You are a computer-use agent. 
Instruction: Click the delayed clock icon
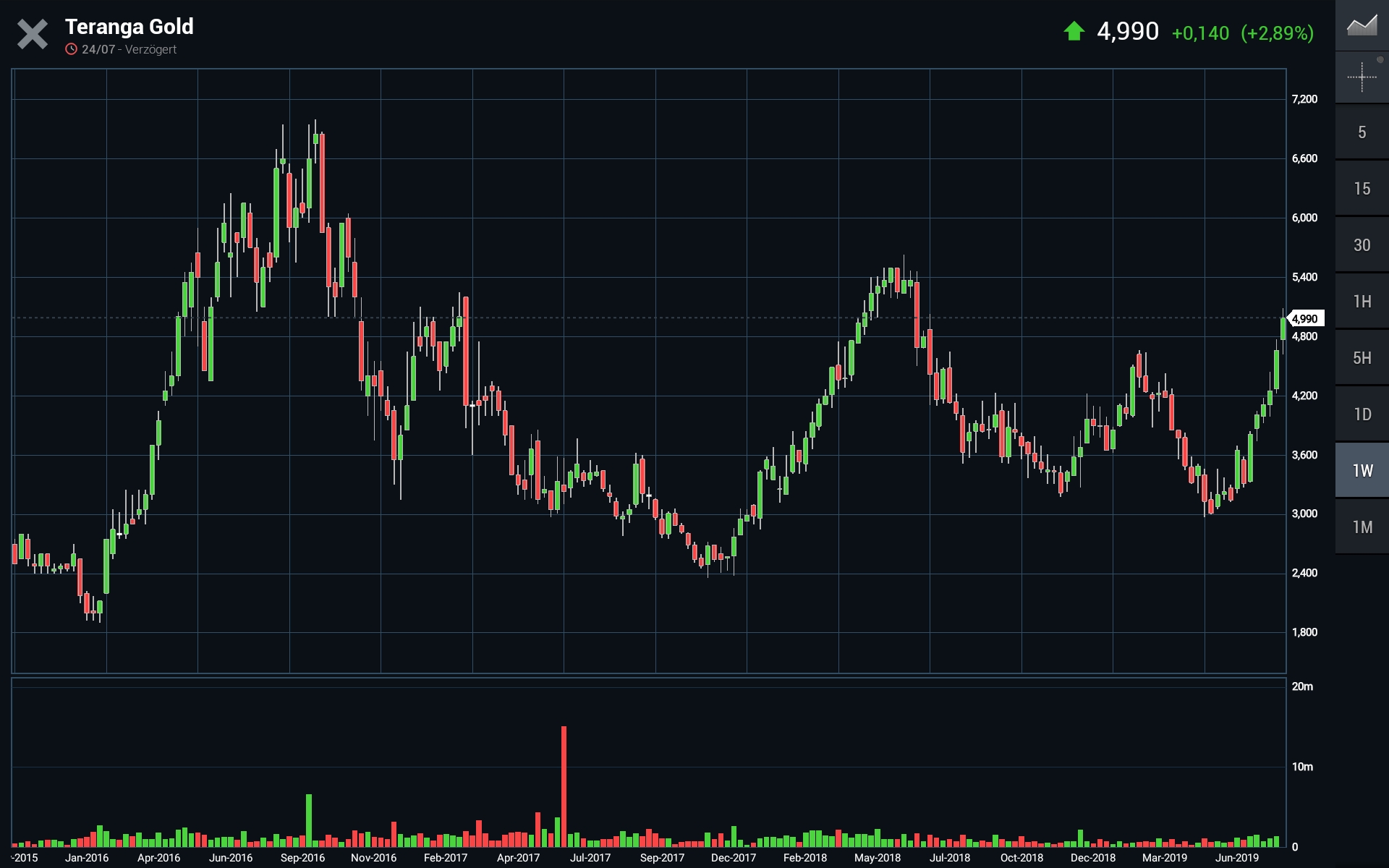[x=71, y=49]
